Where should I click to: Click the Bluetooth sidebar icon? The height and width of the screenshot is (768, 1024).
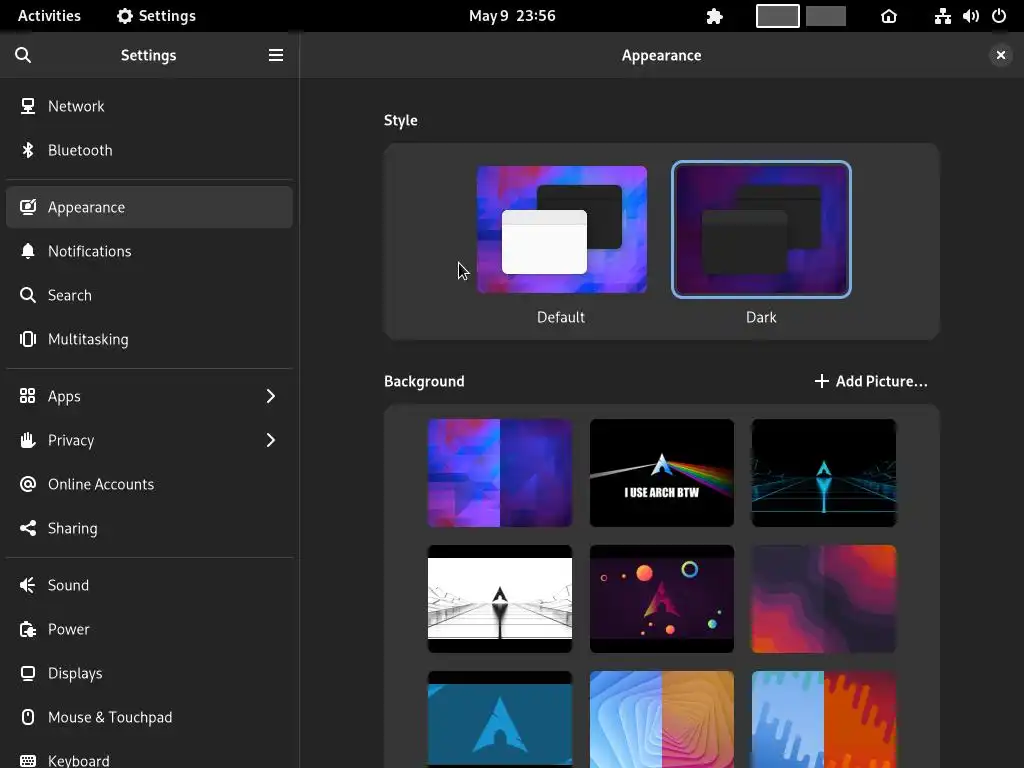pos(27,150)
